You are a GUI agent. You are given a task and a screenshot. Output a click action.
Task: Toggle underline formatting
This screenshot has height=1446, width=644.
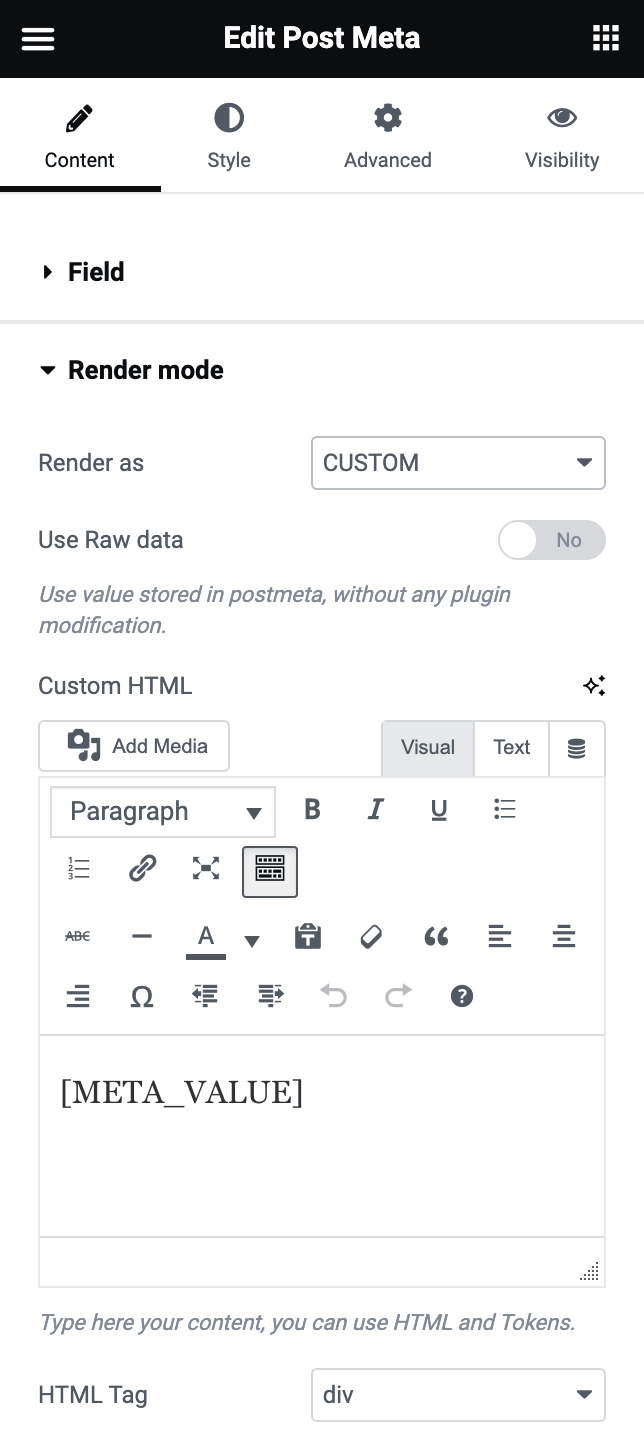(439, 810)
